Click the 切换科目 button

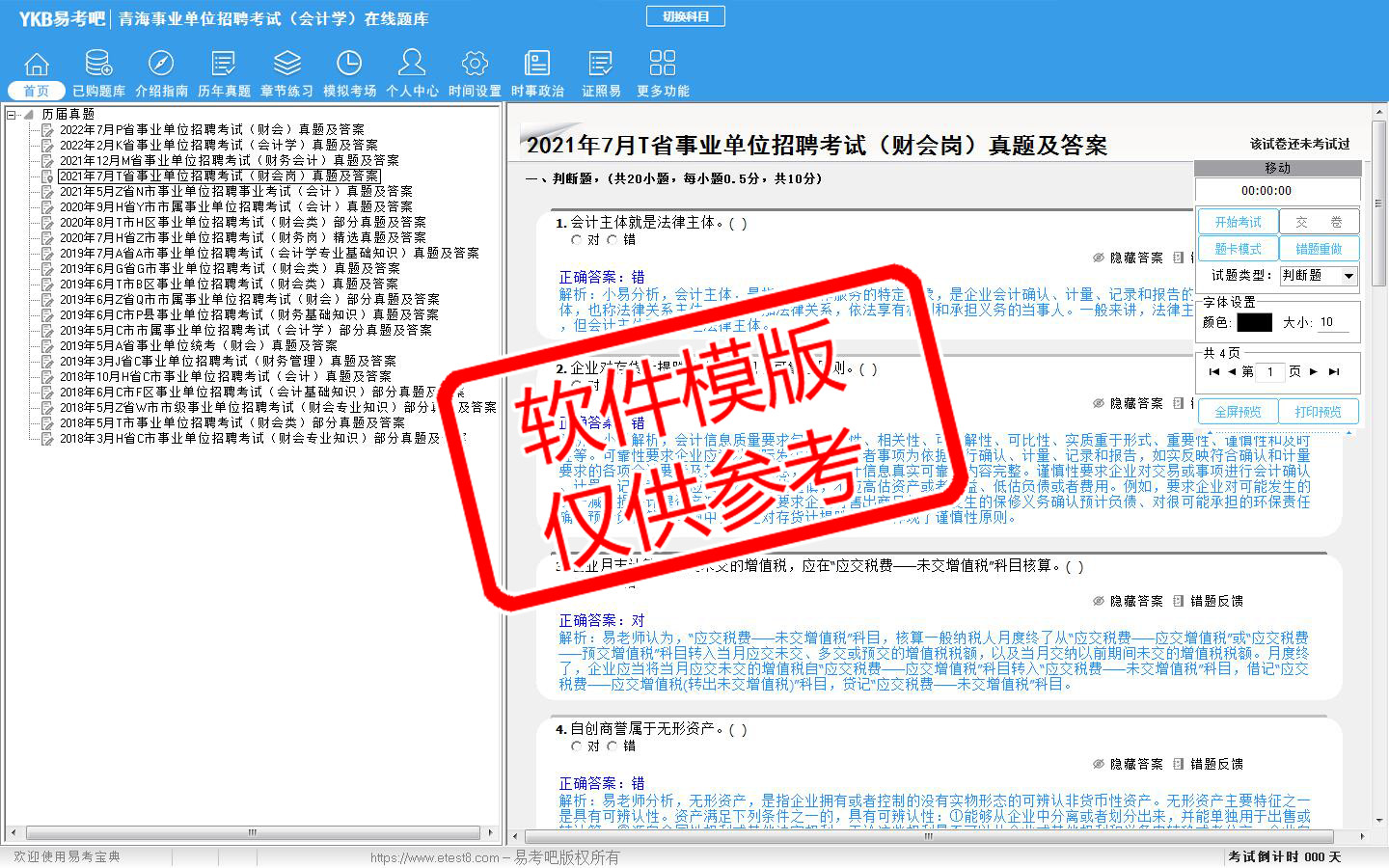(x=686, y=16)
